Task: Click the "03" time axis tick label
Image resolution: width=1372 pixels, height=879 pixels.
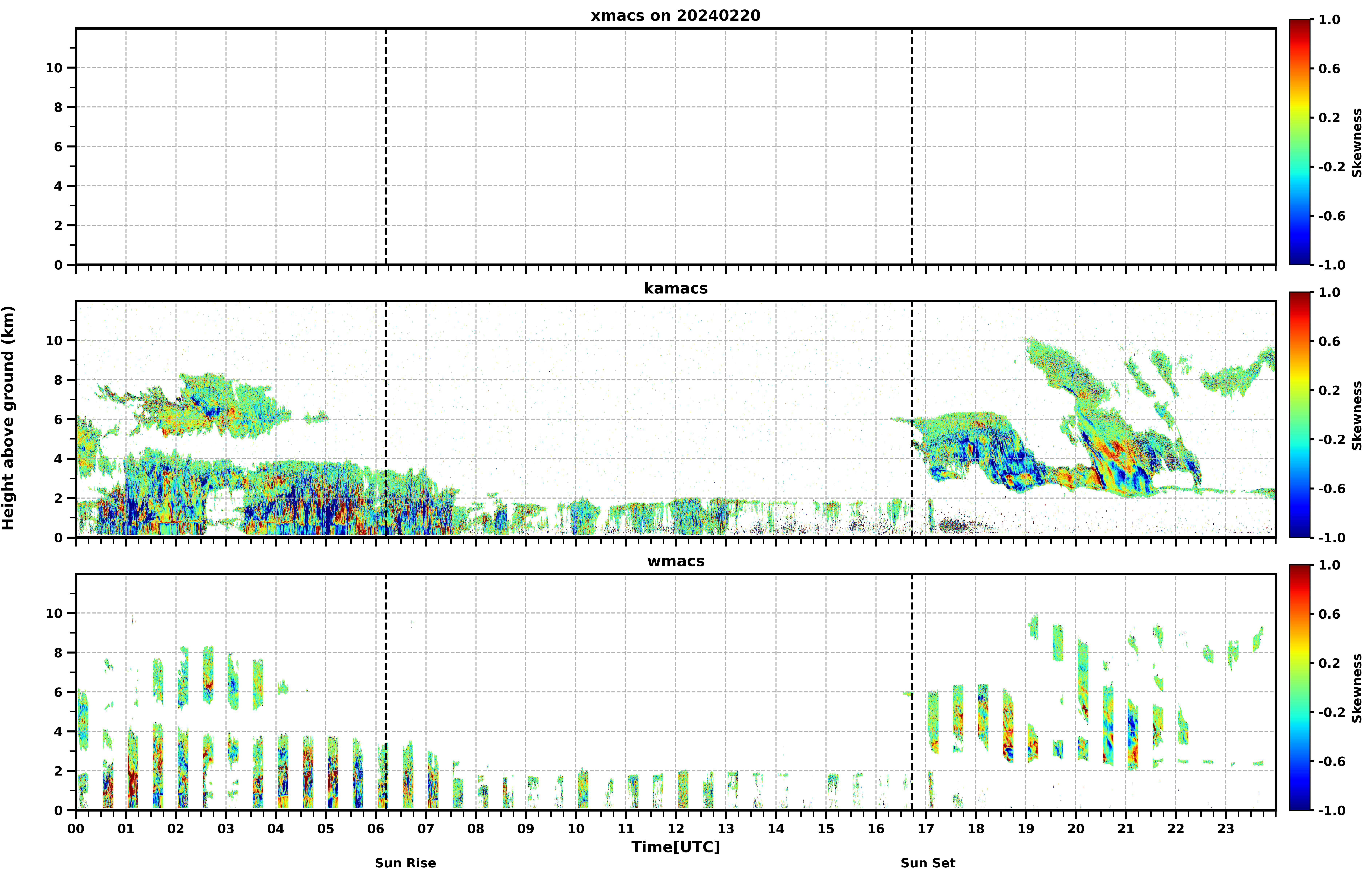Action: point(226,829)
